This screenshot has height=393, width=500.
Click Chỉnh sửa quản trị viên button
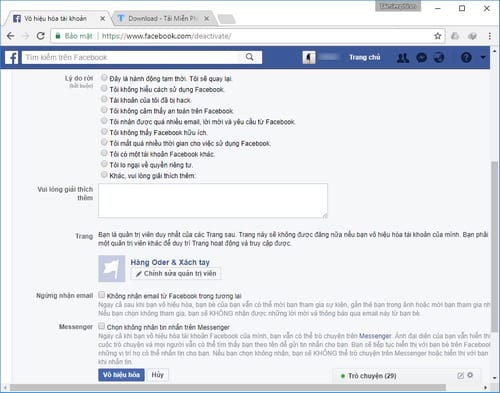176,274
